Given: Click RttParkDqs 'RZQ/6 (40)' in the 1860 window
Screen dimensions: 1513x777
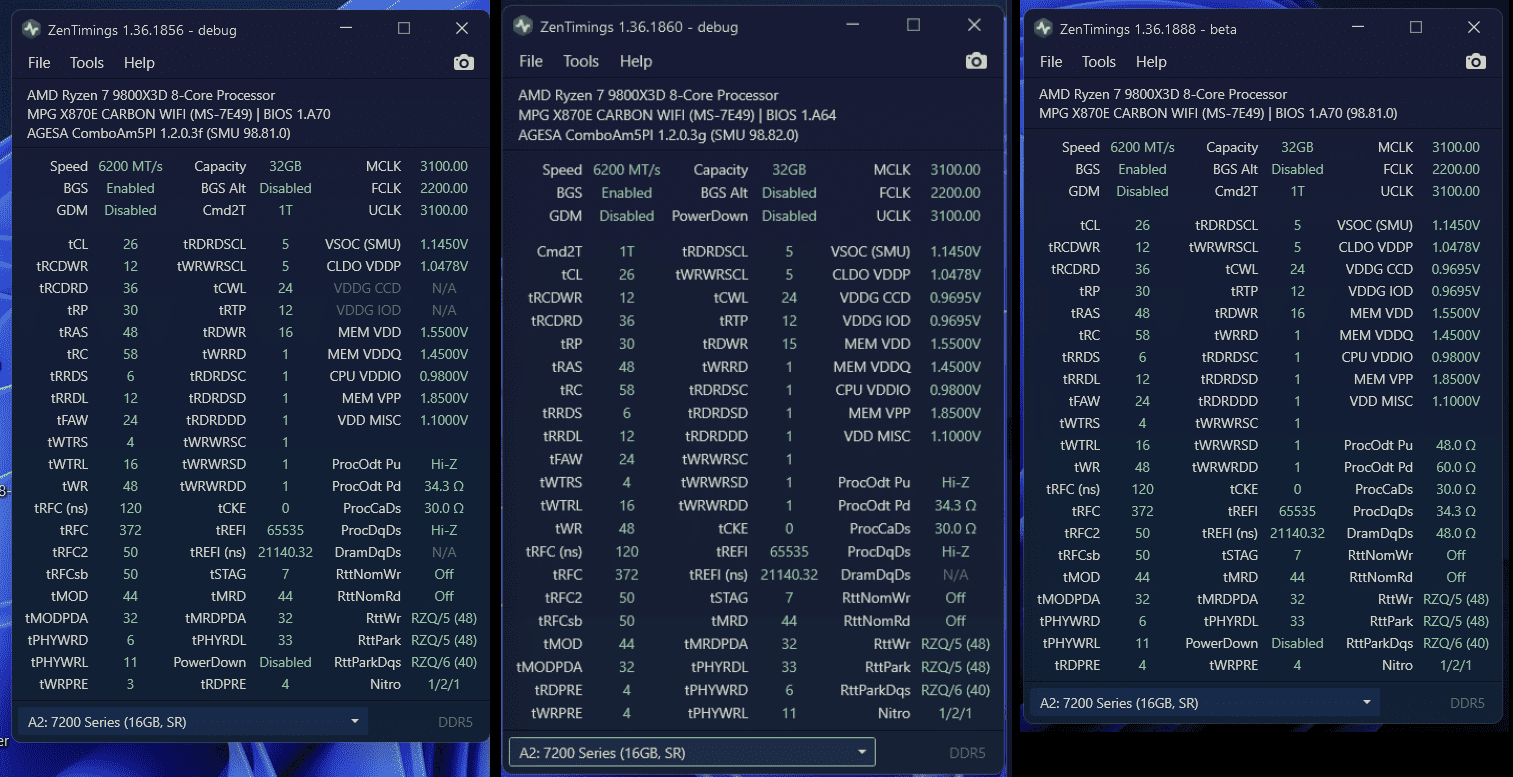Looking at the screenshot, I should point(955,689).
